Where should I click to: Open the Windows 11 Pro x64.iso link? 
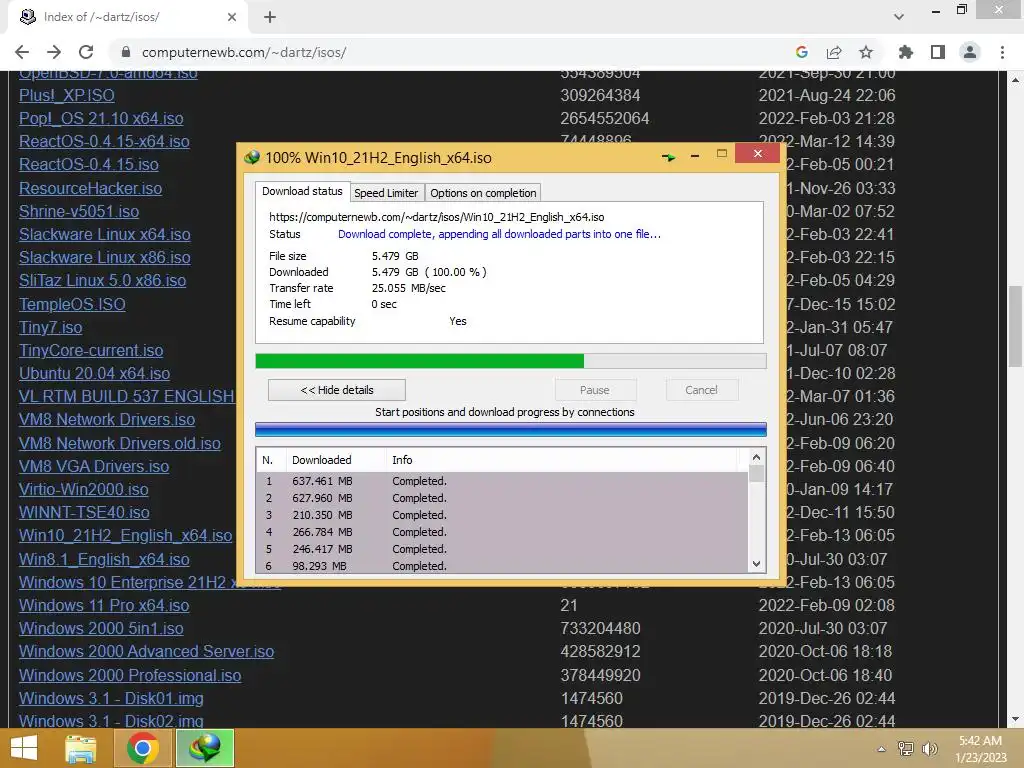tap(104, 605)
